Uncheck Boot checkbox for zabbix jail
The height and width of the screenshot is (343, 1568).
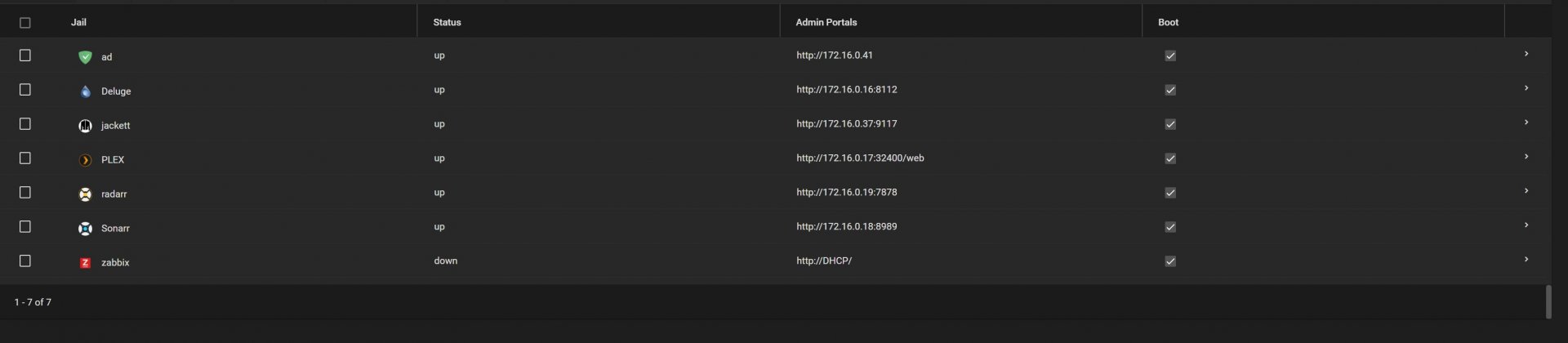[1170, 261]
